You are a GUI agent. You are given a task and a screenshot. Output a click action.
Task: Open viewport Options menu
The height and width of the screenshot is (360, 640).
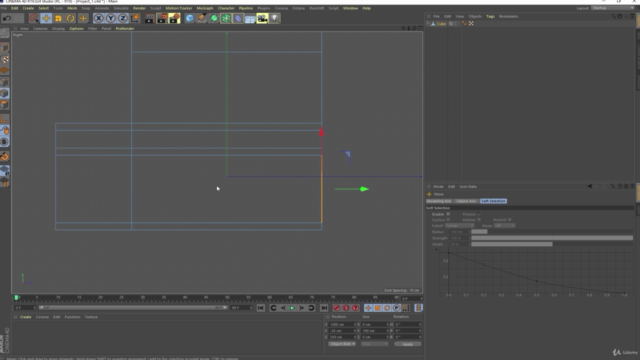tap(76, 29)
